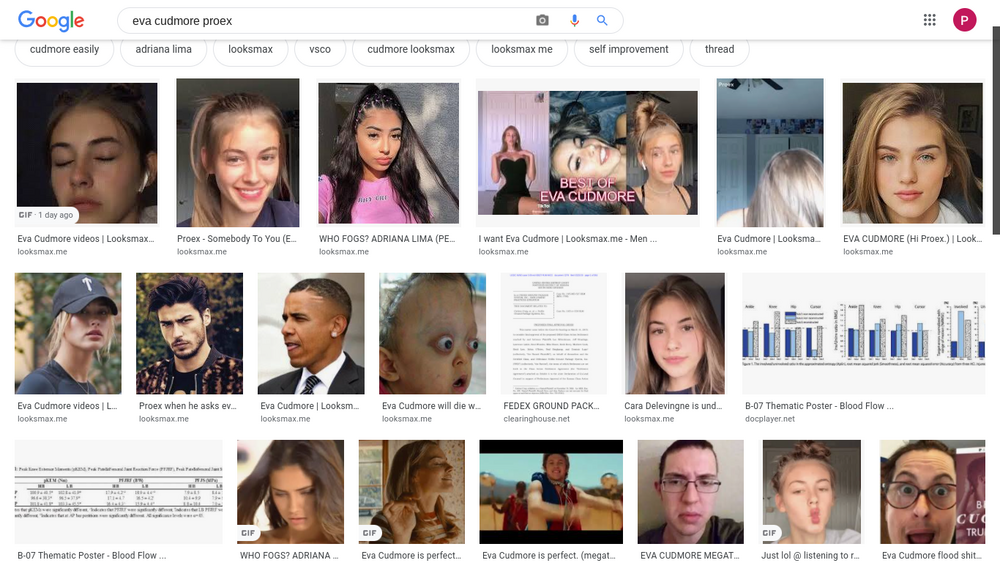Open account menu with P avatar
The height and width of the screenshot is (563, 1000).
click(x=964, y=20)
